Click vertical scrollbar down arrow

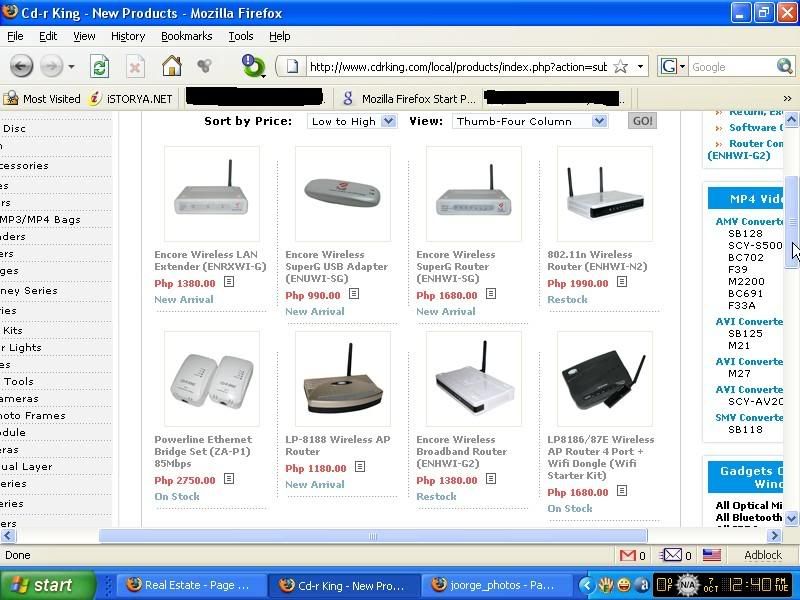[x=791, y=518]
